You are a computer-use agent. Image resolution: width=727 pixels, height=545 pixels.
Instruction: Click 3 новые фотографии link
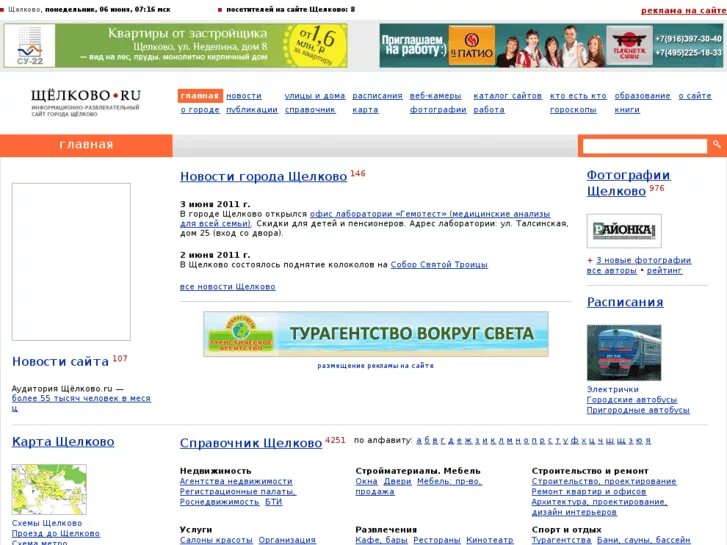[644, 260]
